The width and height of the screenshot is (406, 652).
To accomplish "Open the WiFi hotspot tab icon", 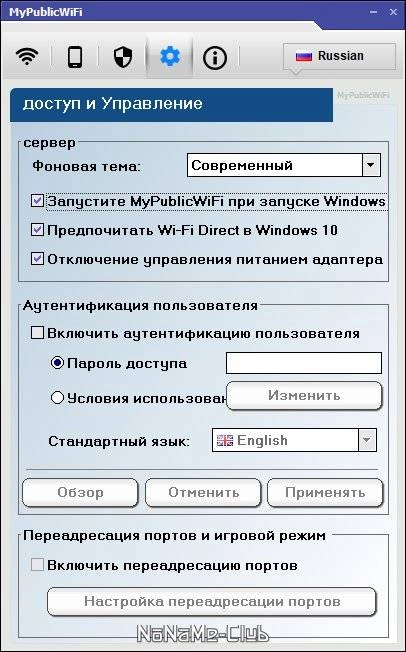I will coord(27,56).
